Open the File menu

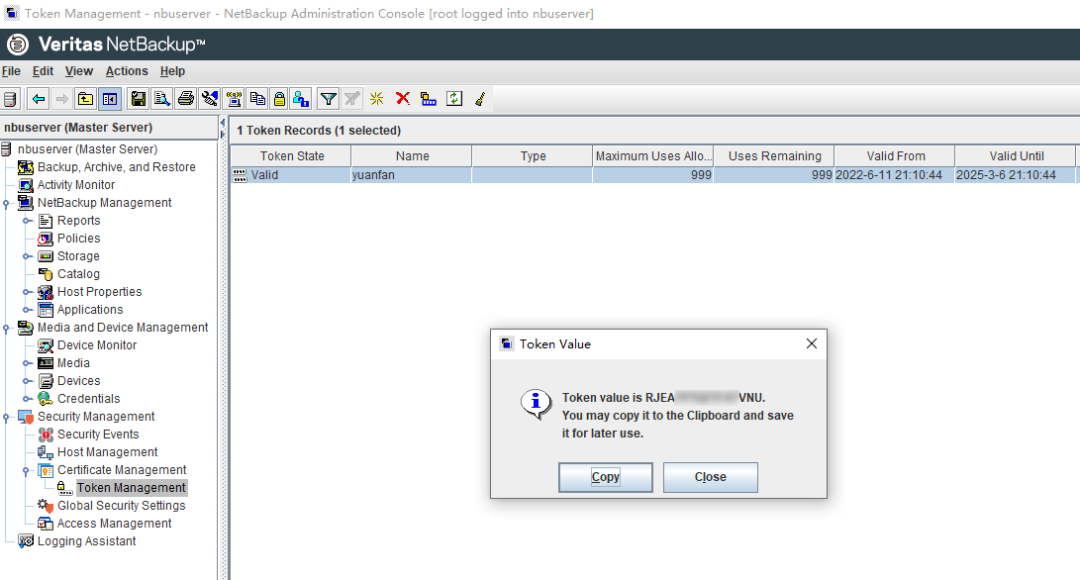click(11, 71)
